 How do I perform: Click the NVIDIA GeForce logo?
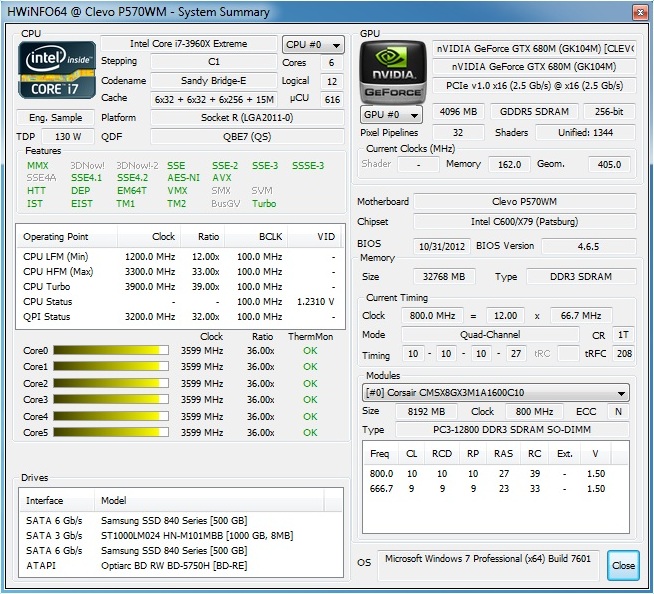[x=393, y=72]
